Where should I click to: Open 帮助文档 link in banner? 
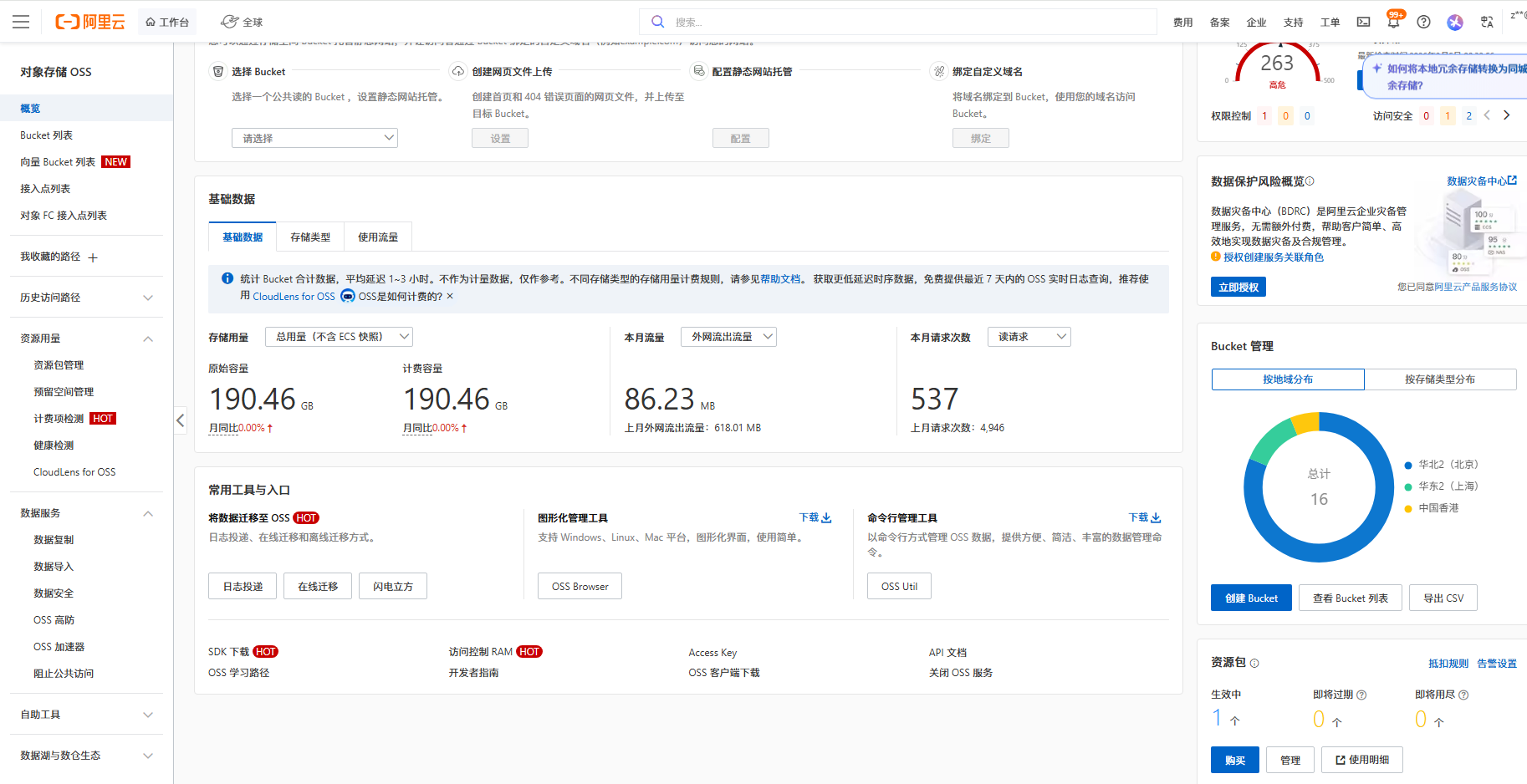click(780, 279)
